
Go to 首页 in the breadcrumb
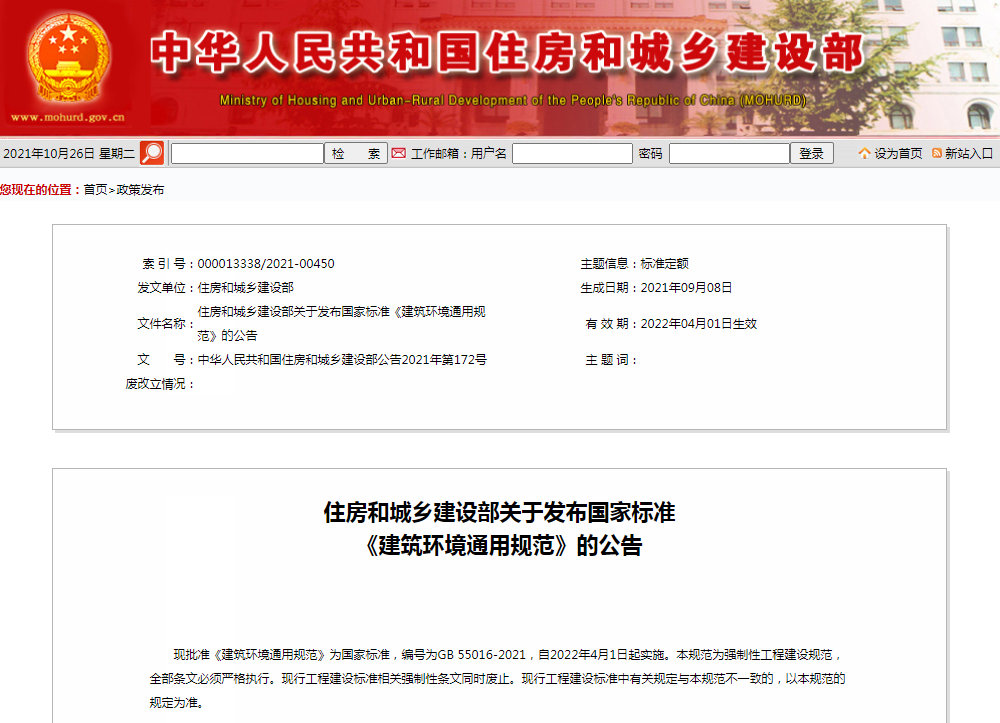tap(96, 189)
